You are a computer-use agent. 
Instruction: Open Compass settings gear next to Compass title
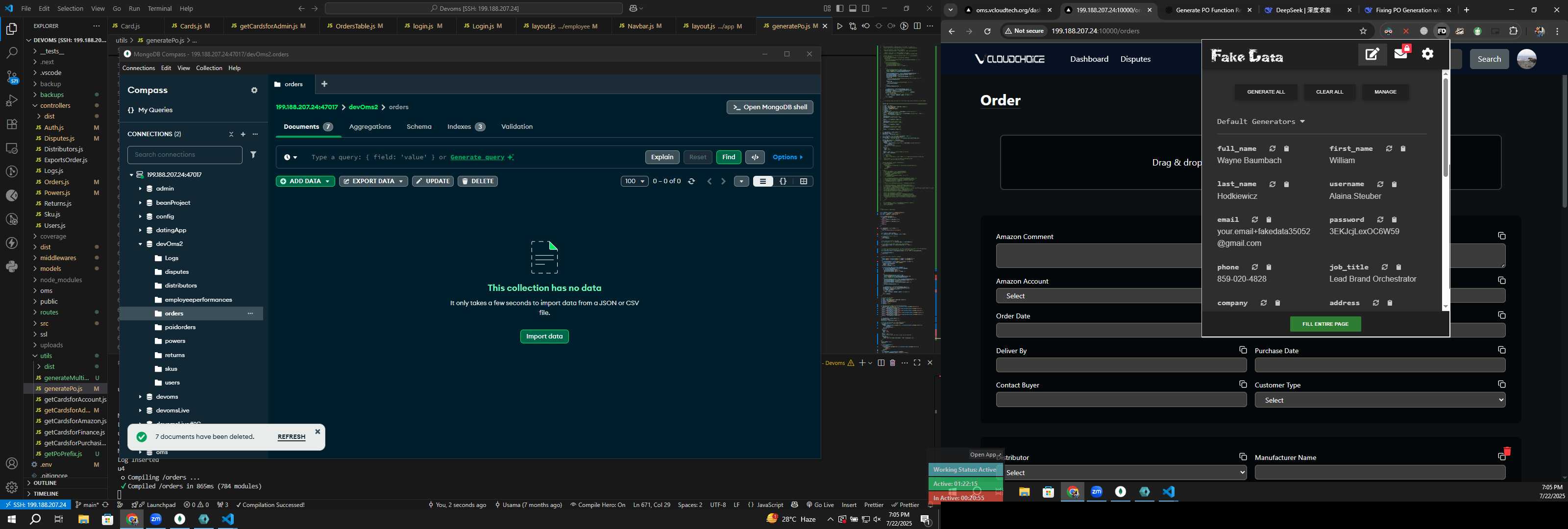tap(254, 91)
